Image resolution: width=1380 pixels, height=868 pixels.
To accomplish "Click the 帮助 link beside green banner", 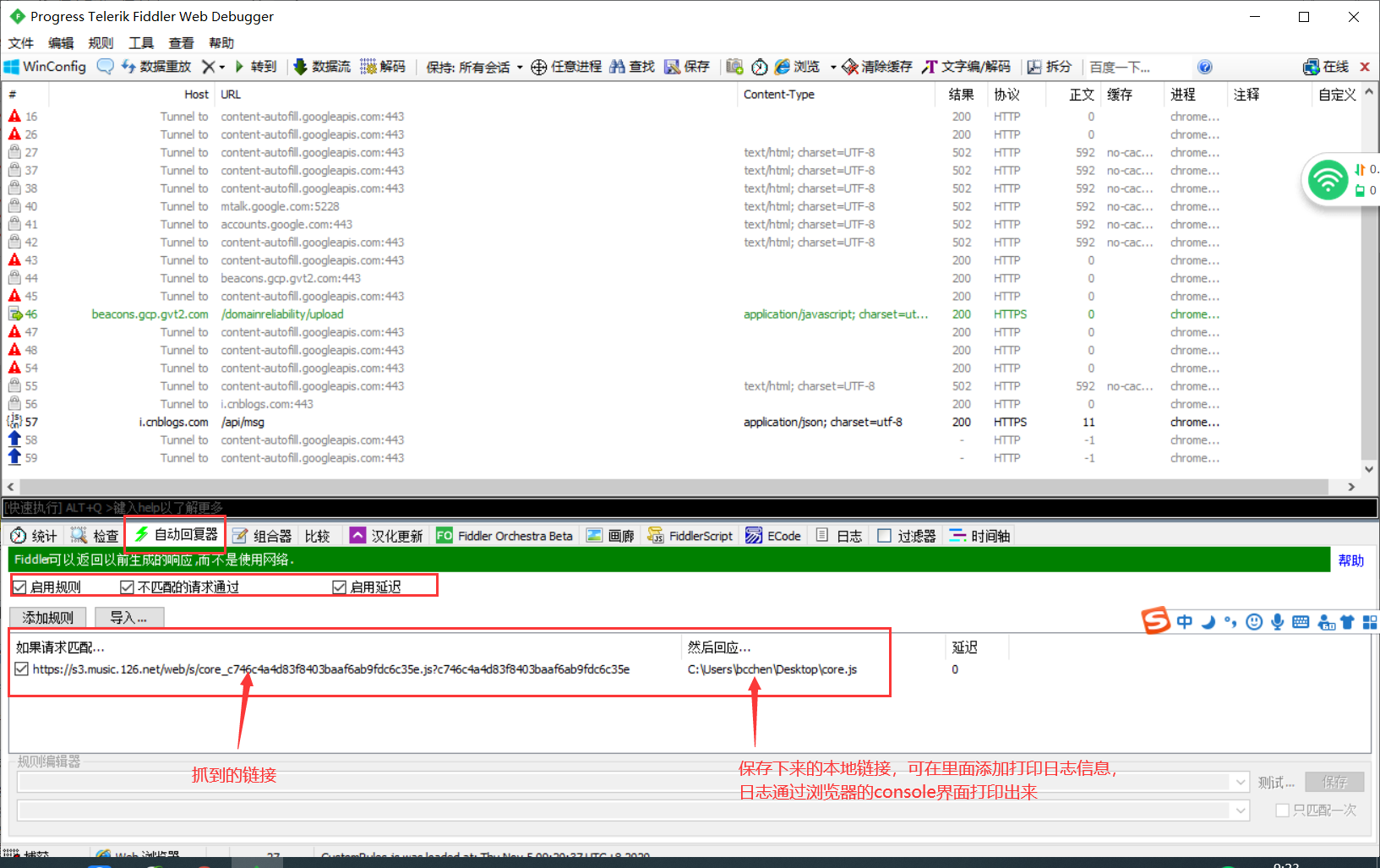I will [x=1351, y=560].
